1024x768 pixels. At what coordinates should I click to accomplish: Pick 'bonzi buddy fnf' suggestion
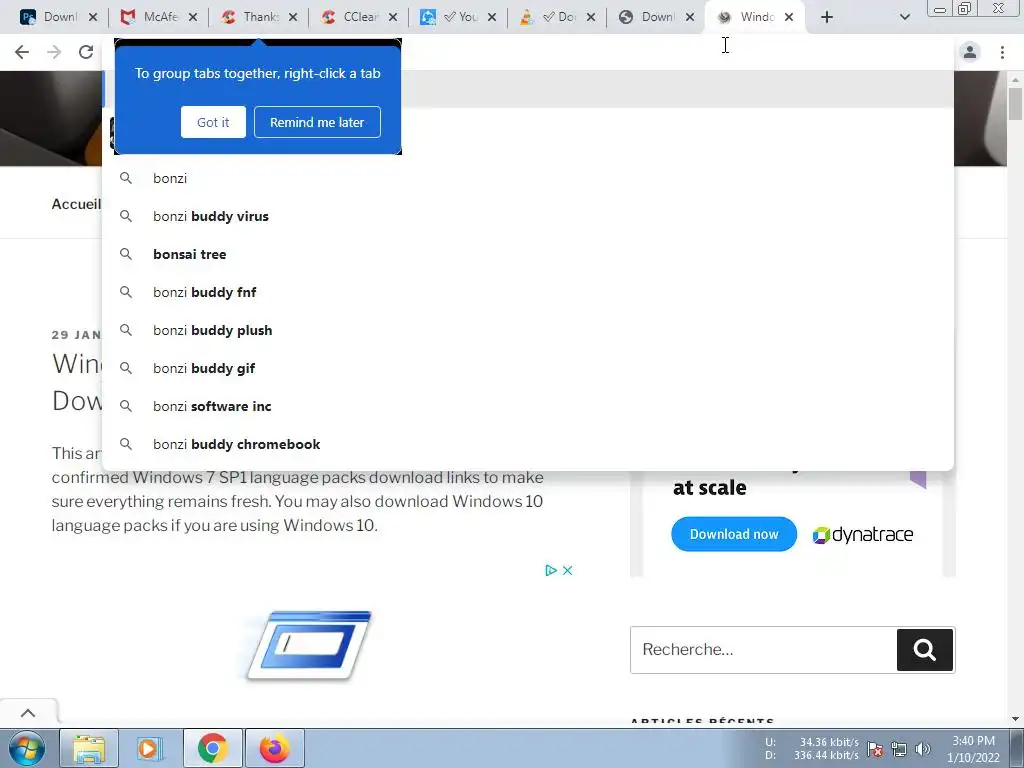click(x=528, y=292)
